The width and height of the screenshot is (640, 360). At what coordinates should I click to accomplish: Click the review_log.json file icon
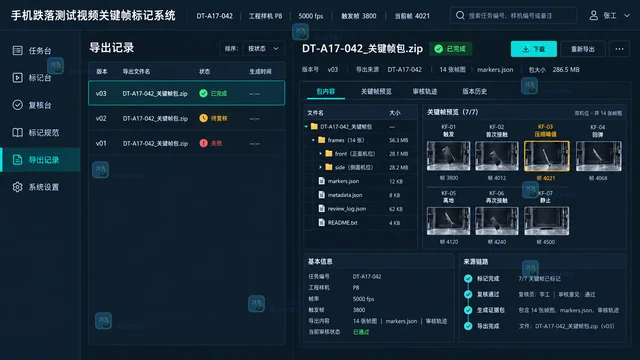322,209
